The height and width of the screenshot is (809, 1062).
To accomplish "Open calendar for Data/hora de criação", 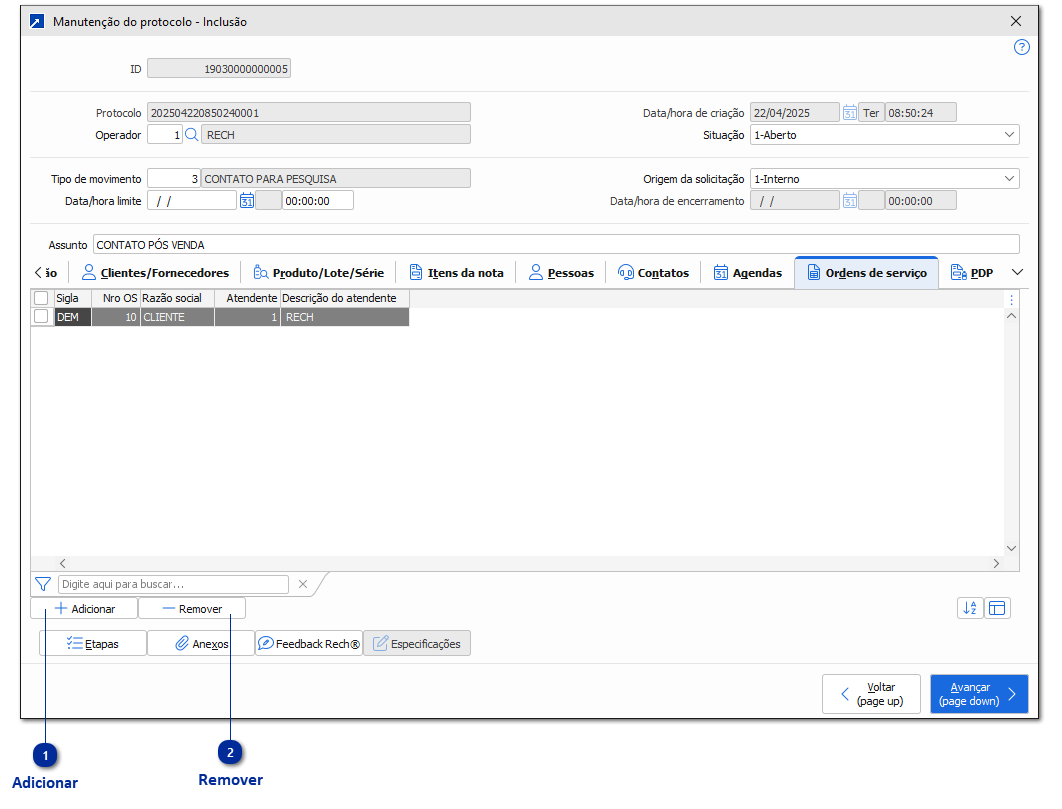I will [x=849, y=112].
